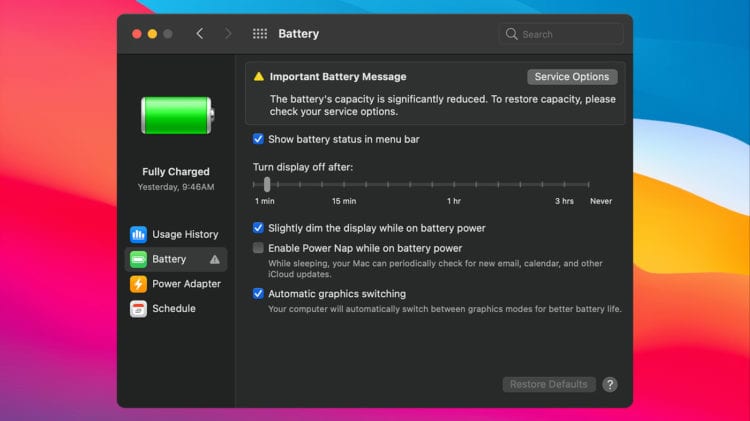The height and width of the screenshot is (421, 750).
Task: Click the Schedule calendar icon
Action: point(138,309)
